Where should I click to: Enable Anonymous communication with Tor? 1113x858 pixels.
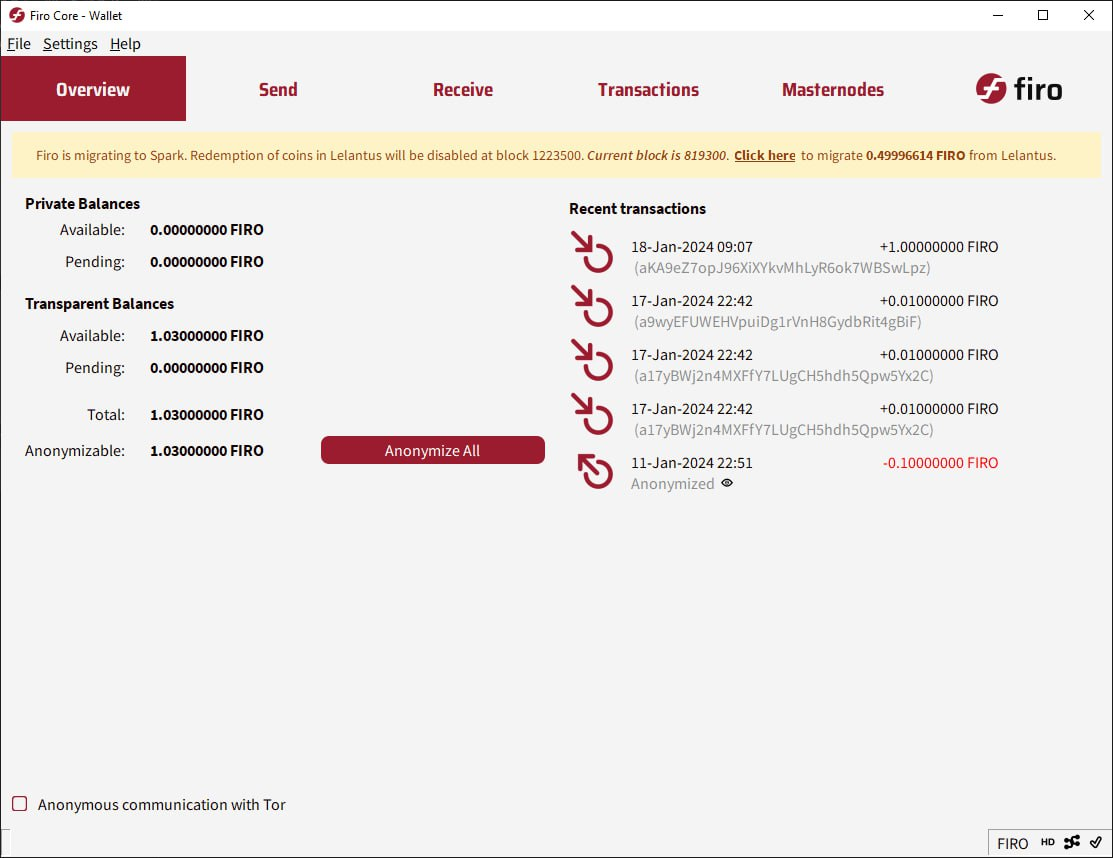tap(19, 803)
